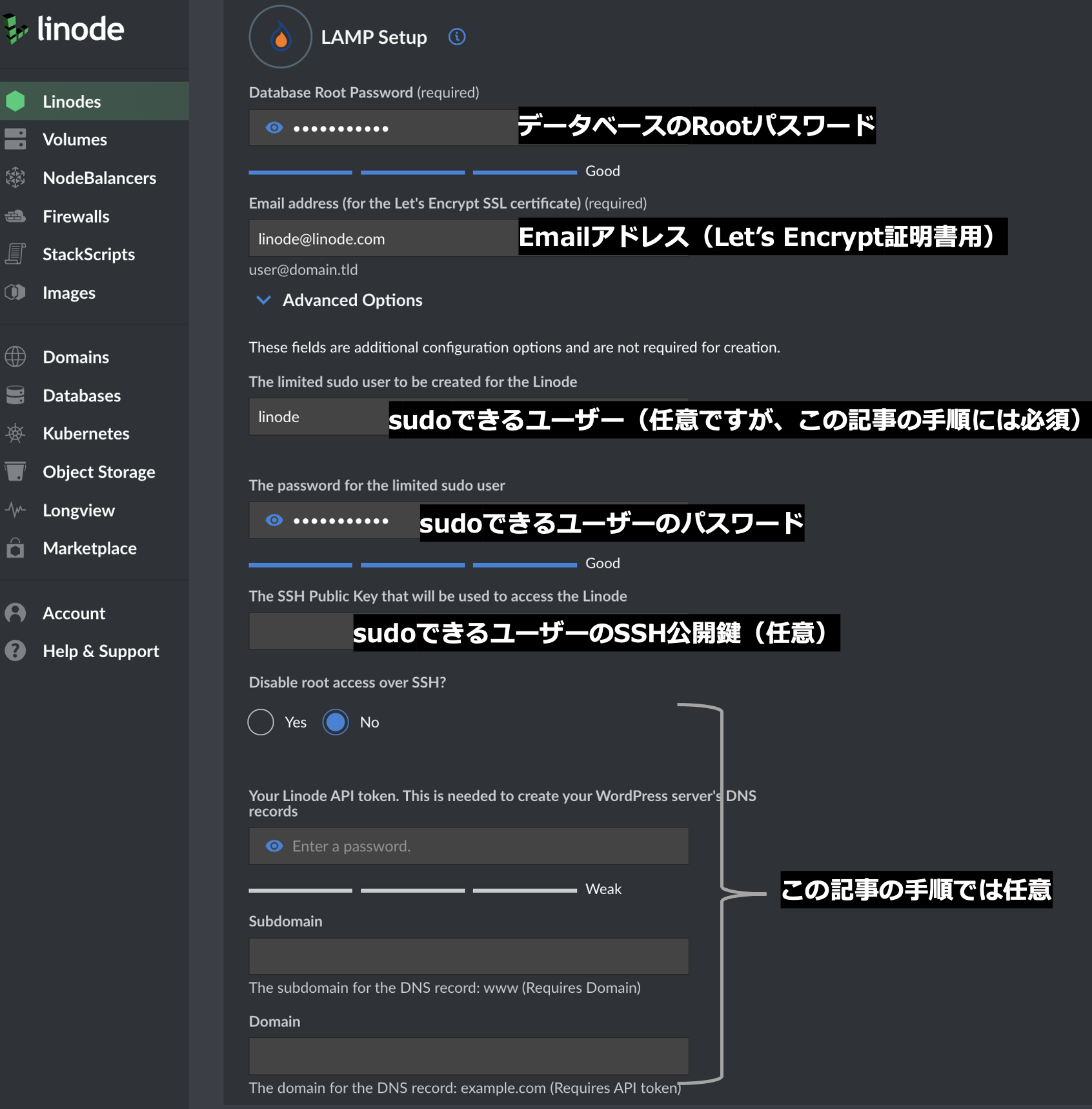
Task: Click the Firewalls sidebar icon
Action: coord(15,216)
